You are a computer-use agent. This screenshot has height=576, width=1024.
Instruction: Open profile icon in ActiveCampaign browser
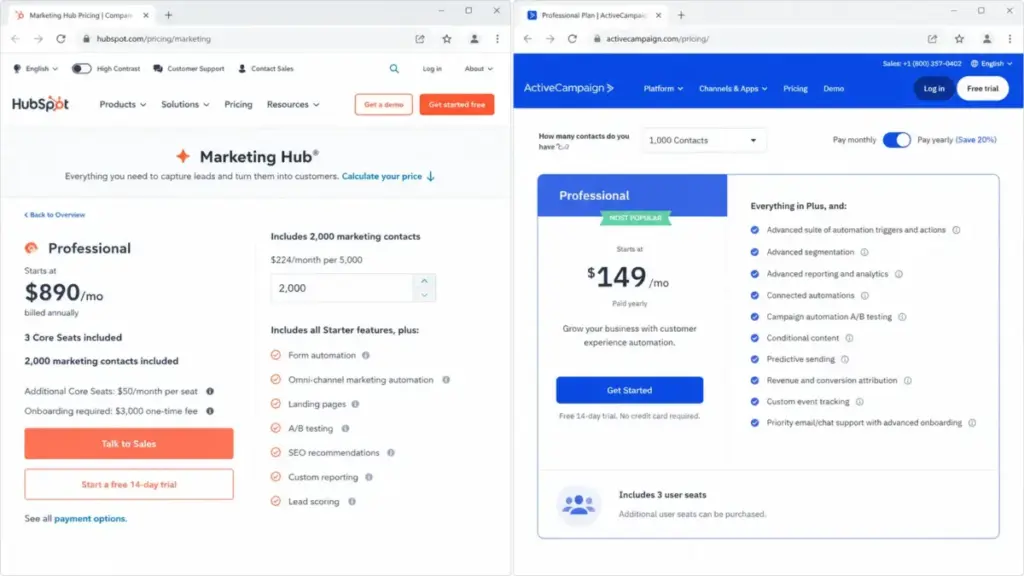987,39
